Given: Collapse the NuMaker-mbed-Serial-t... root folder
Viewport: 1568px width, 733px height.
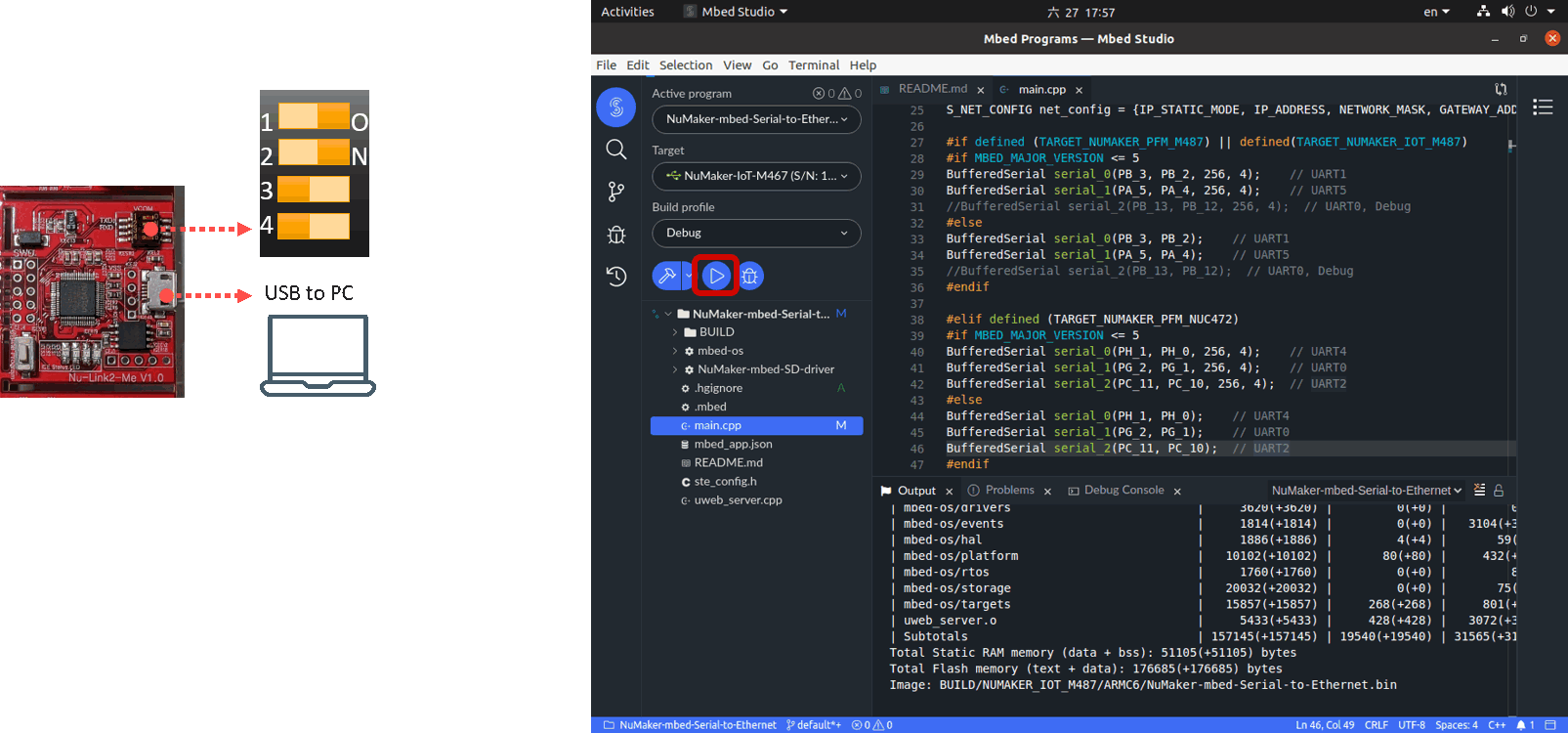Looking at the screenshot, I should pyautogui.click(x=668, y=314).
